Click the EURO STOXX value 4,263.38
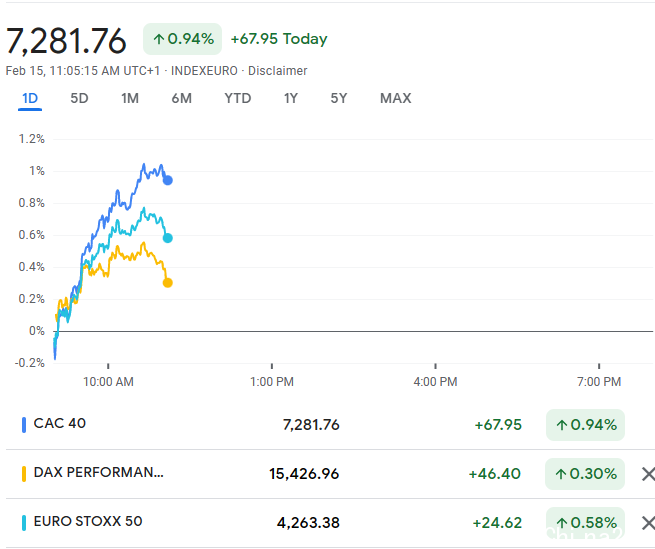The width and height of the screenshot is (655, 549). coord(308,523)
